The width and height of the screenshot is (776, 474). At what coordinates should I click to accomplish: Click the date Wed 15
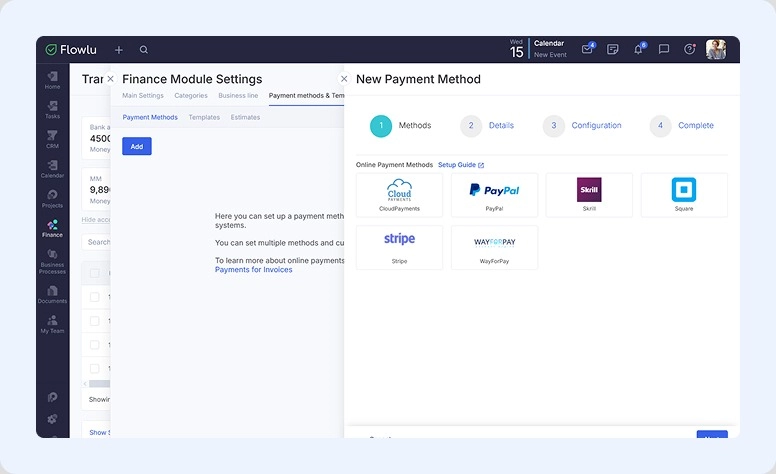(x=516, y=49)
